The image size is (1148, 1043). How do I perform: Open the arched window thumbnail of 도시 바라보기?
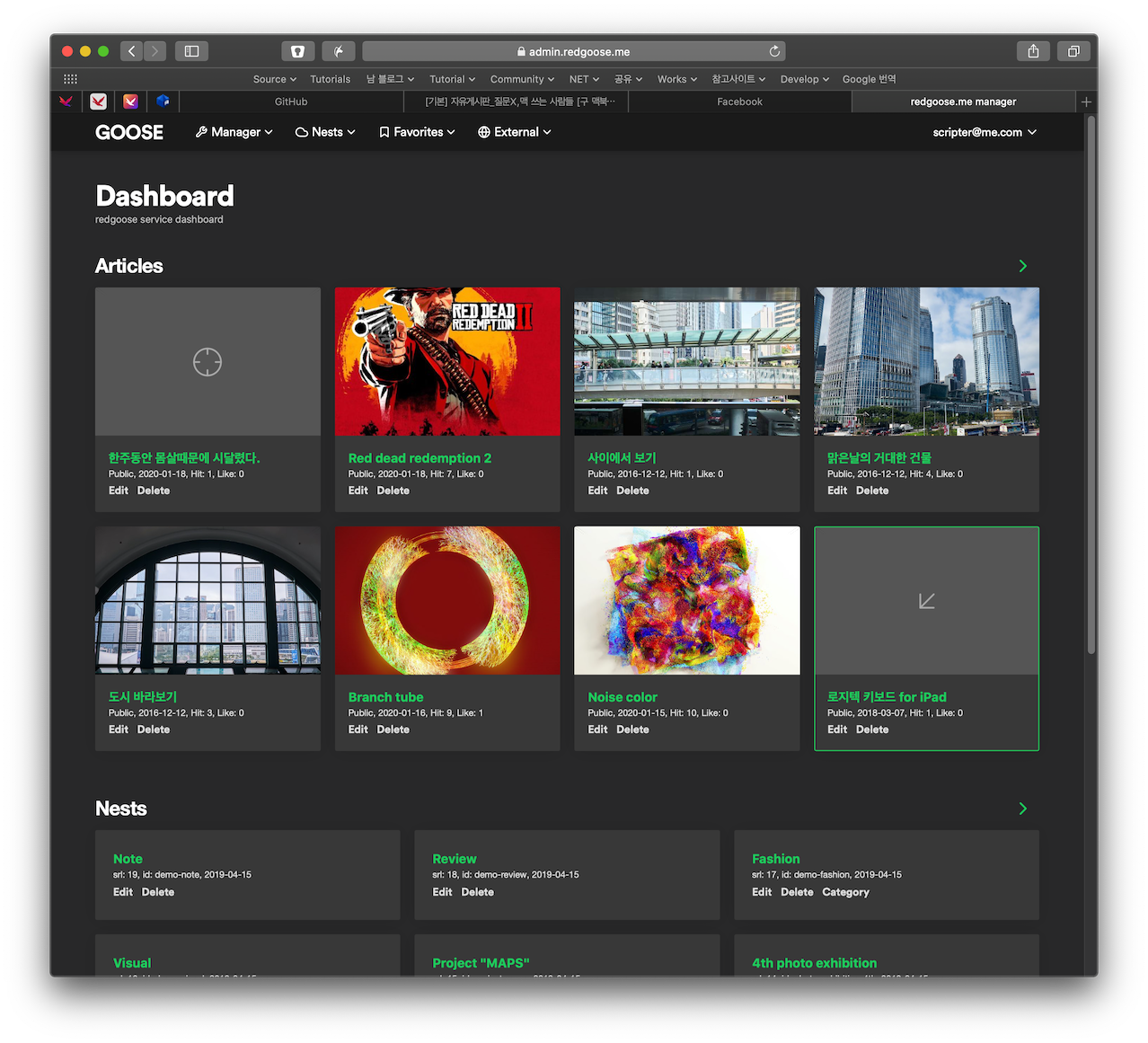tap(208, 600)
